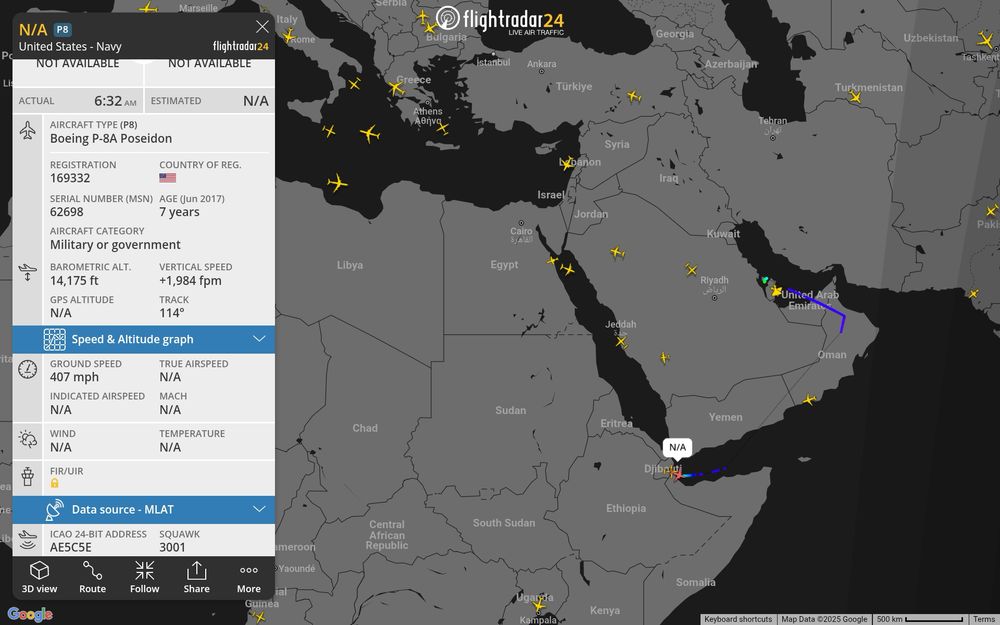
Task: Click the serial number 62698
Action: click(67, 212)
